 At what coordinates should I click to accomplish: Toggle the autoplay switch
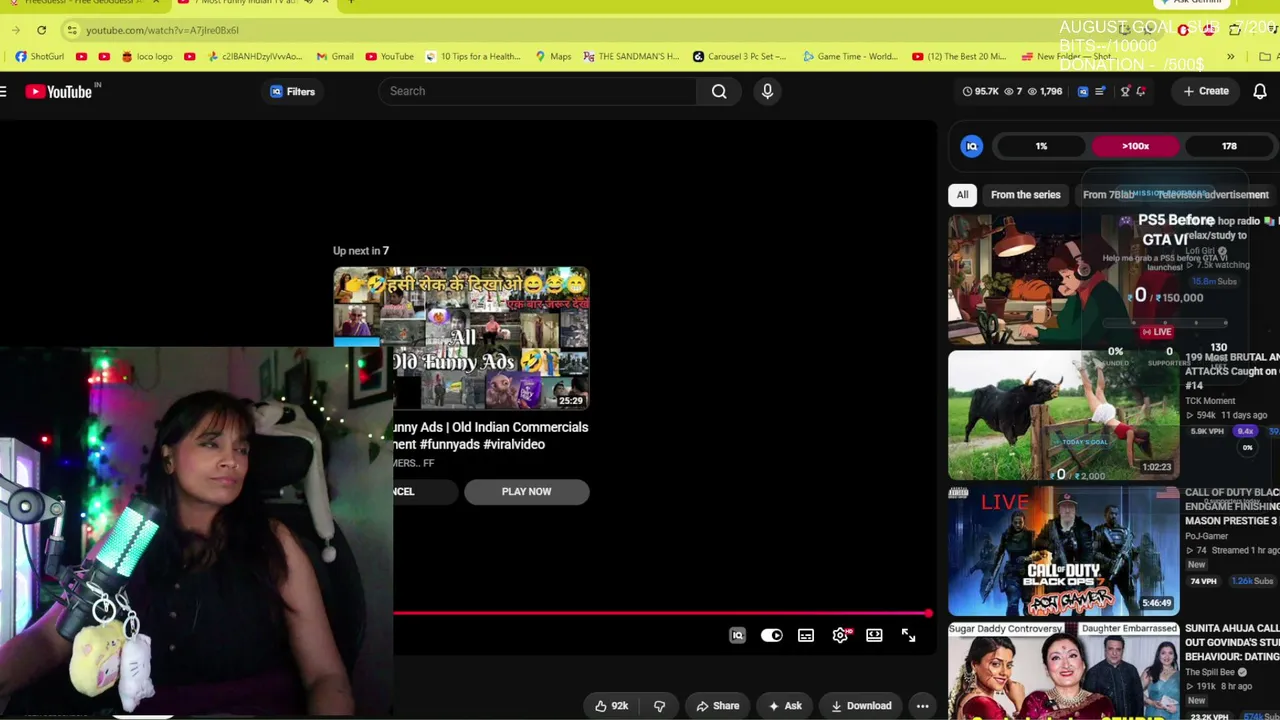click(772, 636)
